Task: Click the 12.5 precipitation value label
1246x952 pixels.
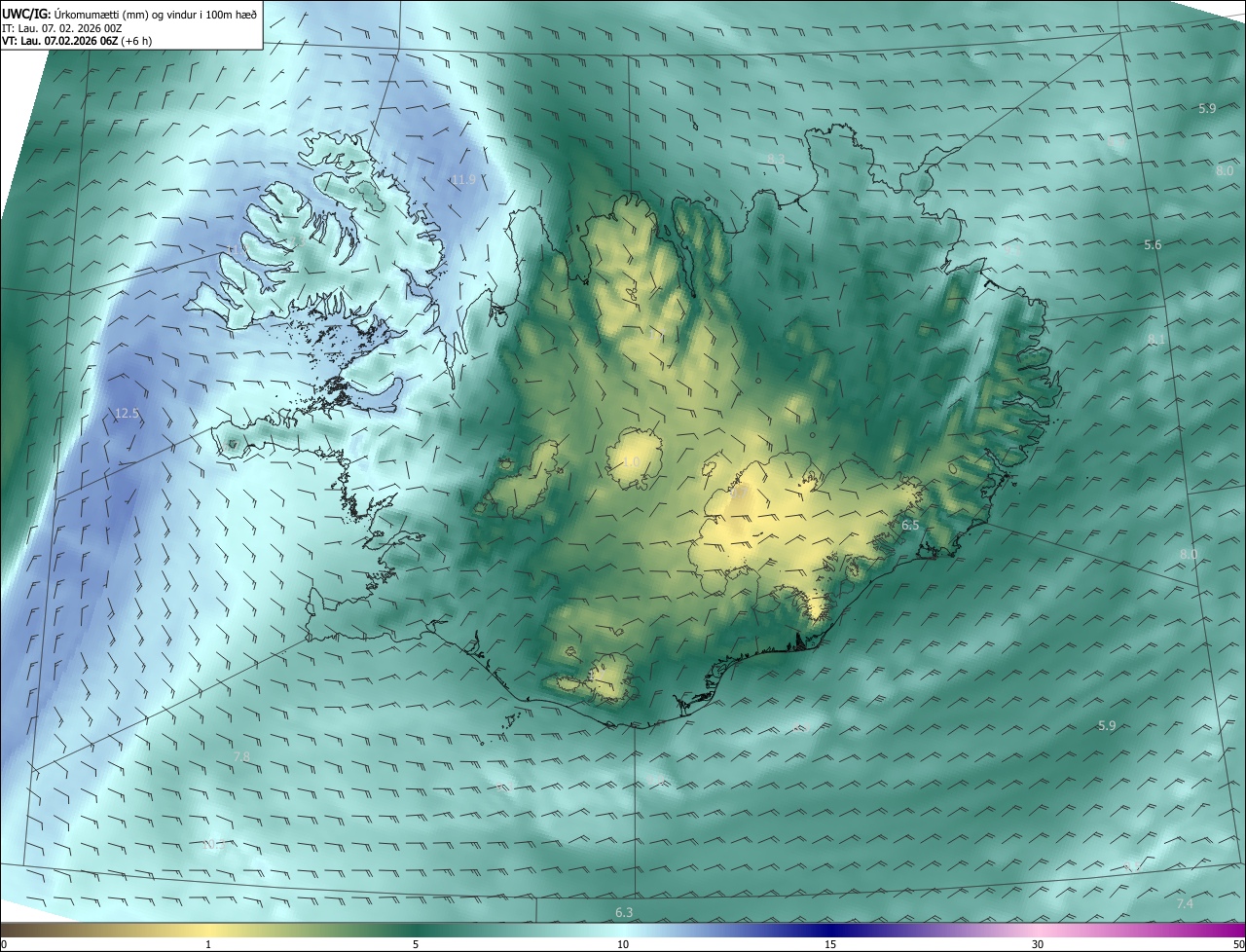Action: 127,414
